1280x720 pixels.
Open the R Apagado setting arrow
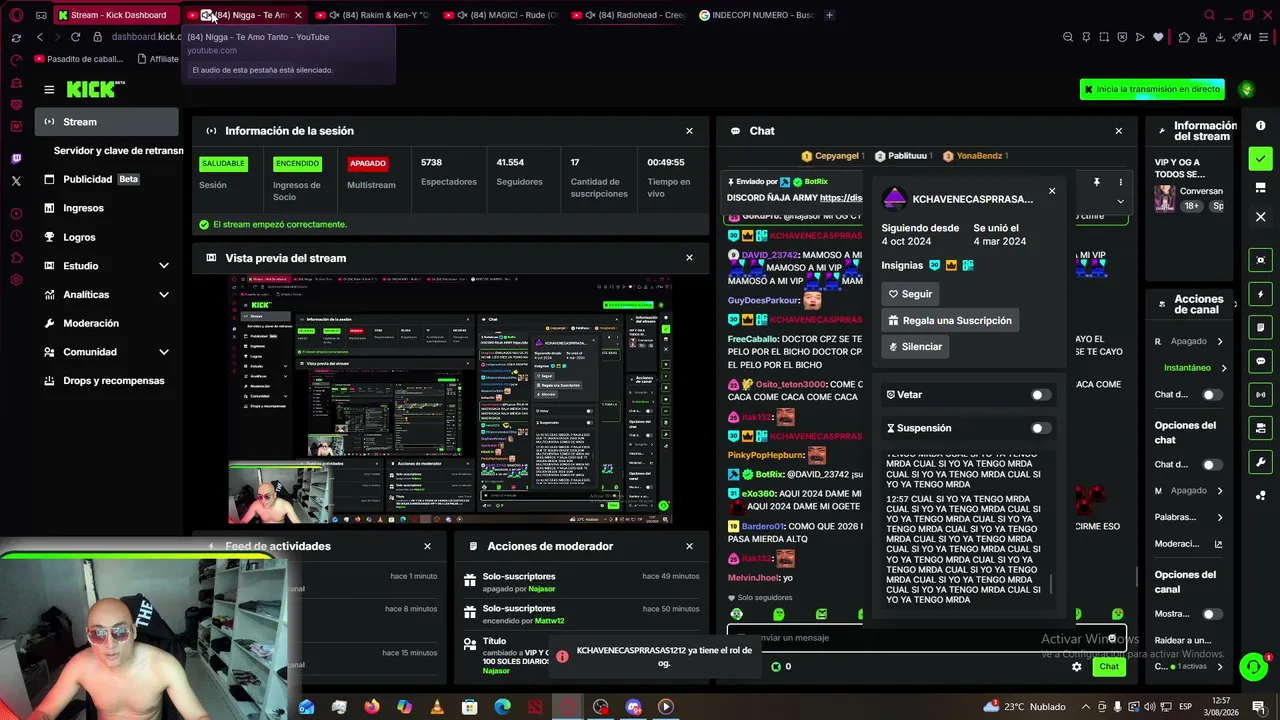pos(1220,341)
